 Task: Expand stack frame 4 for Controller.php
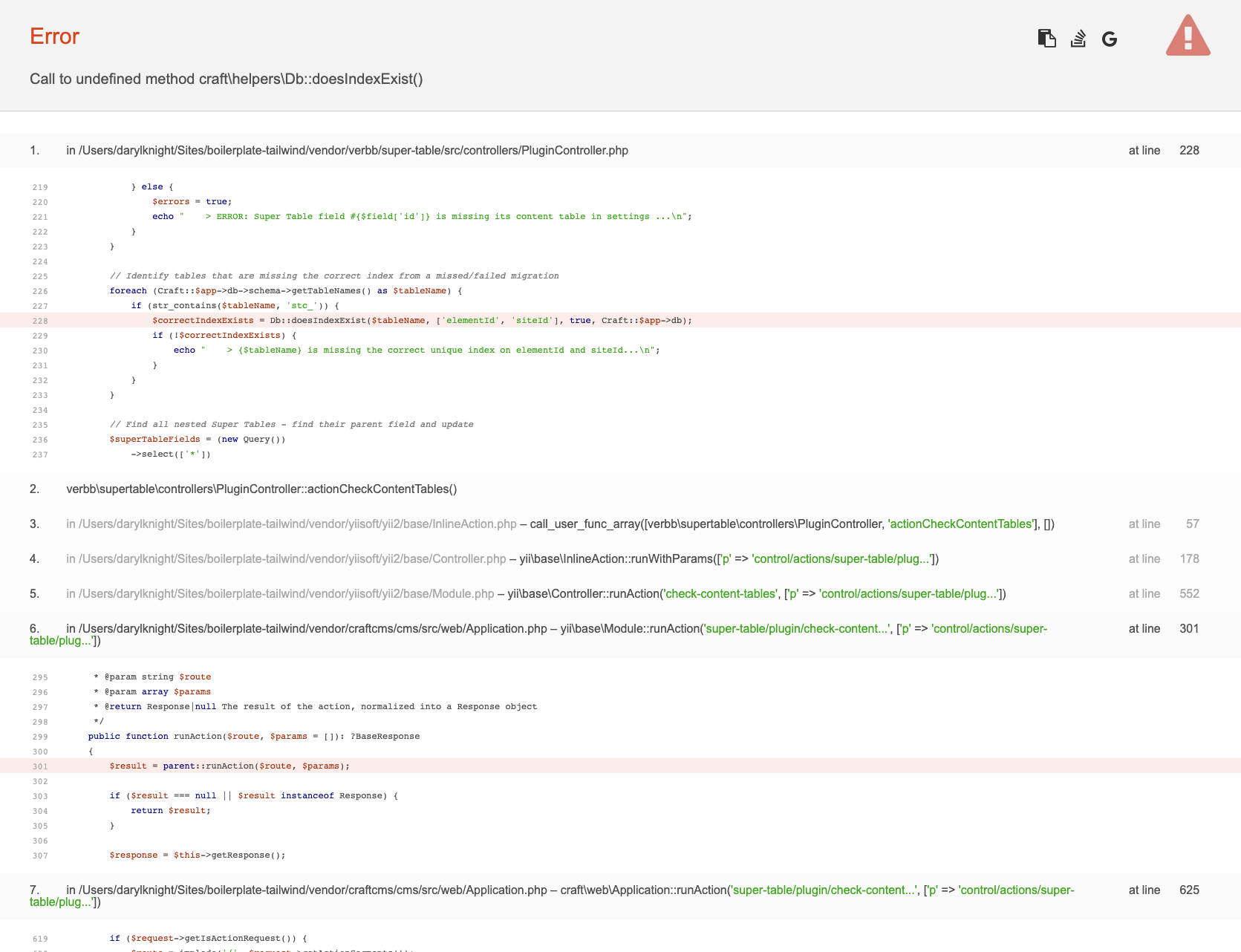[x=285, y=558]
